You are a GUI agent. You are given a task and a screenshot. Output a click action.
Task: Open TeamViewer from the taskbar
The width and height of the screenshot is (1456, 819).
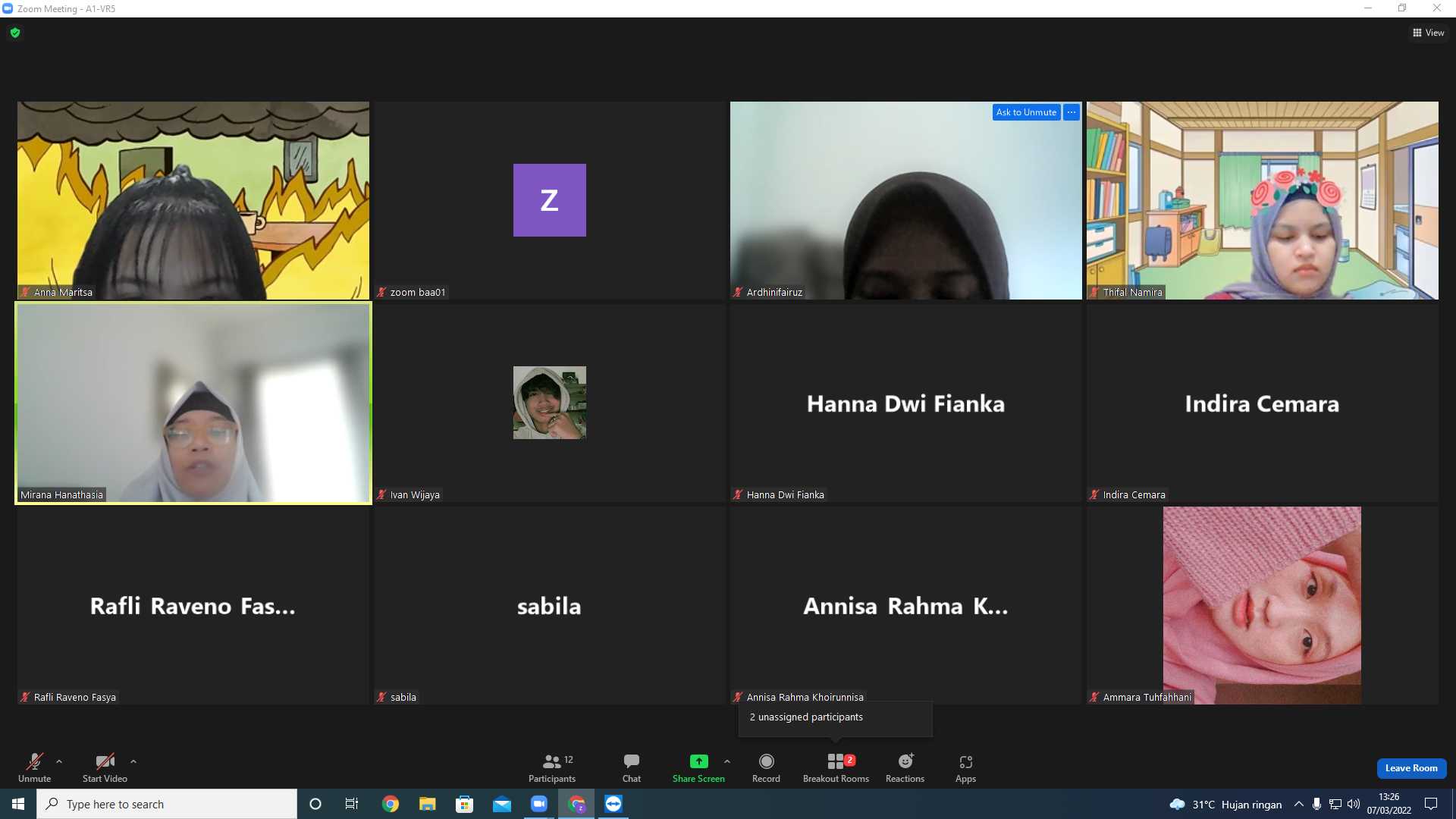point(613,804)
